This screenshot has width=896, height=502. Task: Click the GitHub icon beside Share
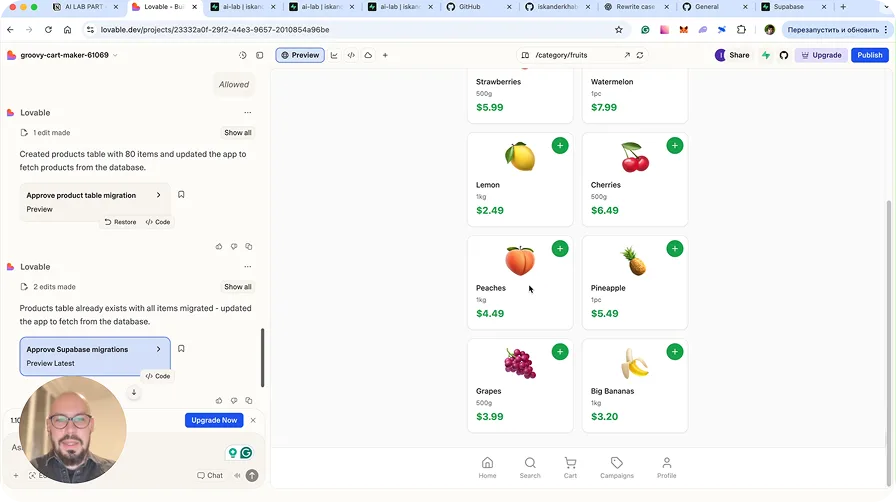[783, 55]
